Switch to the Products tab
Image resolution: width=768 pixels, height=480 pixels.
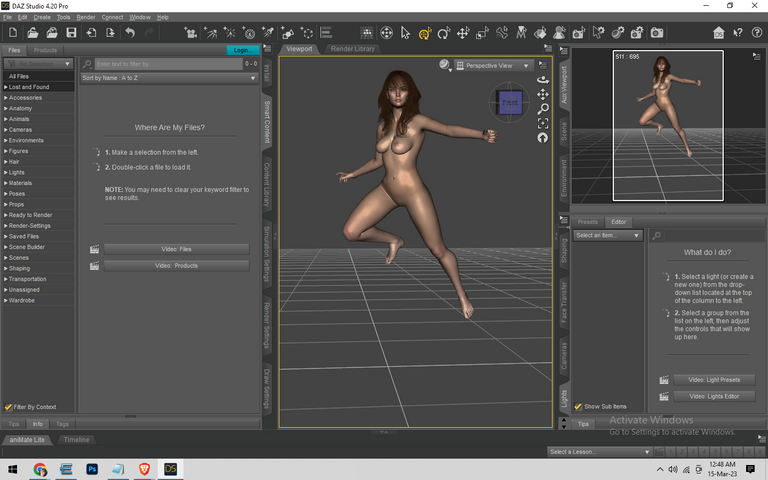tap(45, 50)
